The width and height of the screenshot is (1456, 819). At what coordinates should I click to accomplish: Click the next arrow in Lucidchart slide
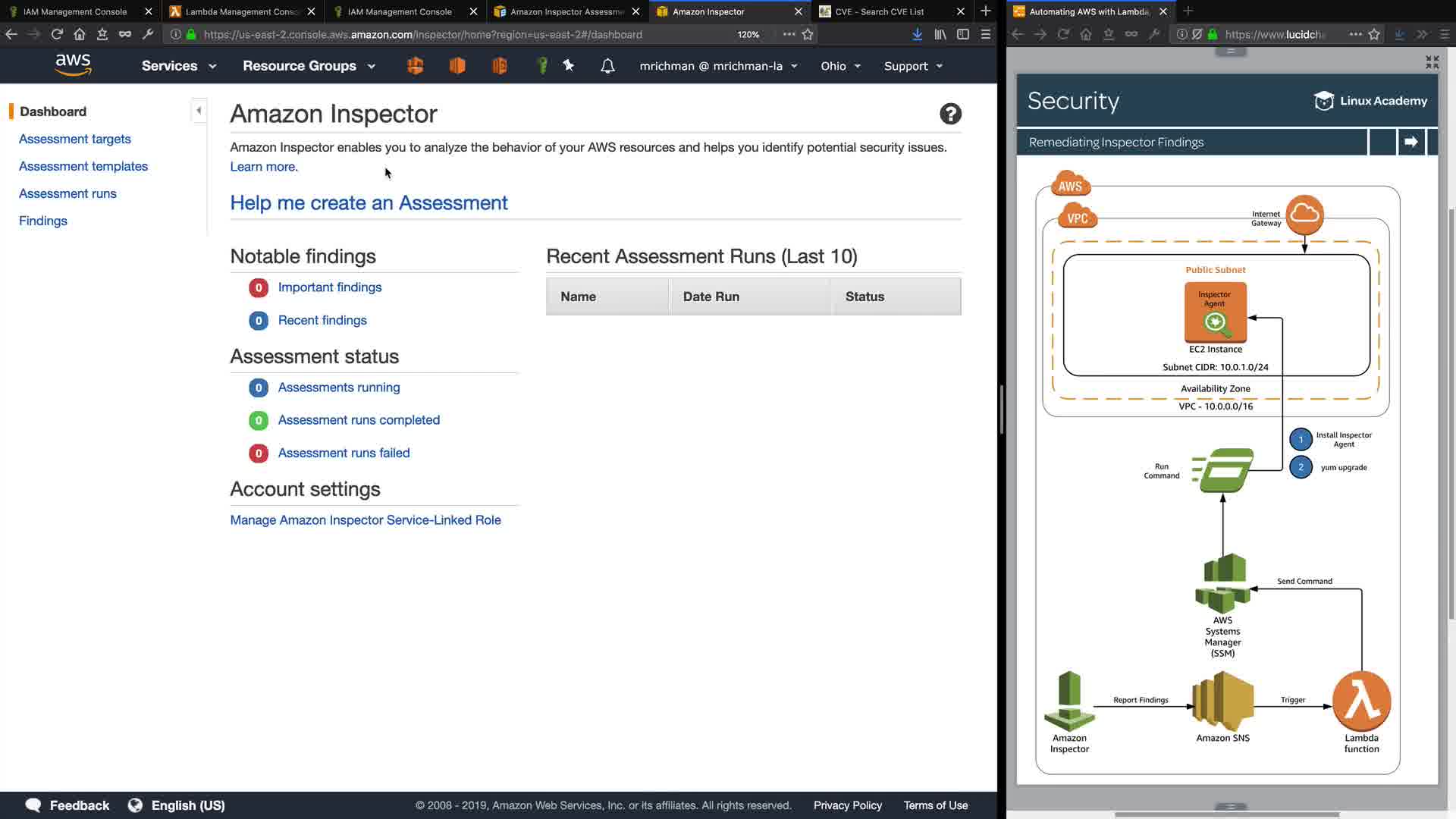1410,142
